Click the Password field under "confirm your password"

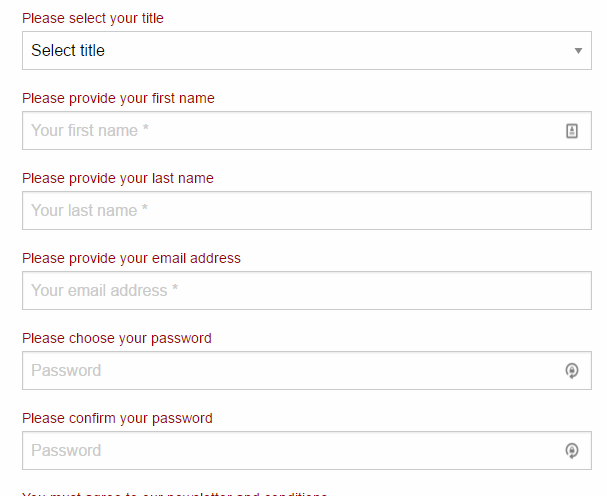pyautogui.click(x=290, y=450)
